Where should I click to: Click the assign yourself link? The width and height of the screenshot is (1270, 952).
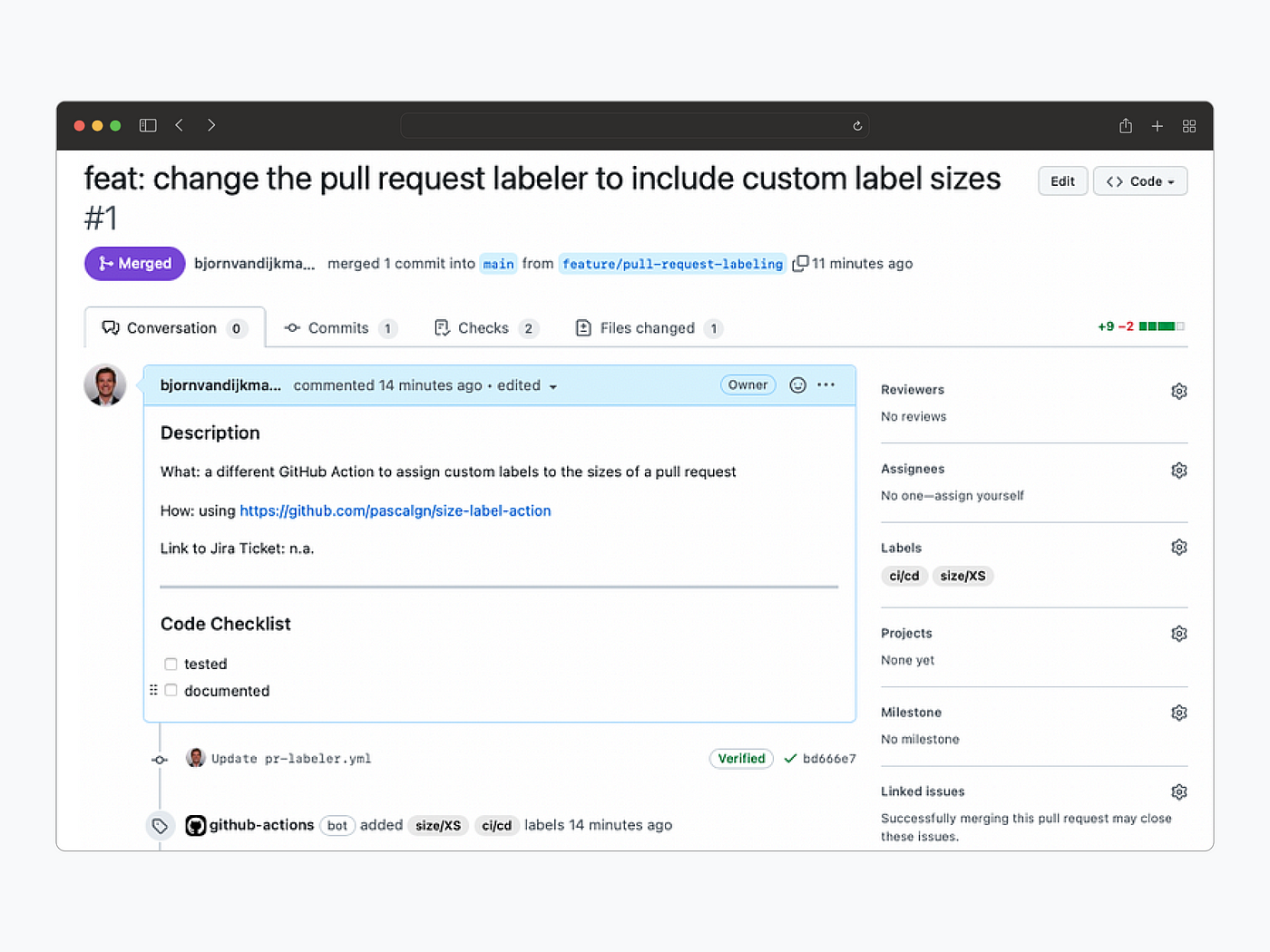[987, 496]
